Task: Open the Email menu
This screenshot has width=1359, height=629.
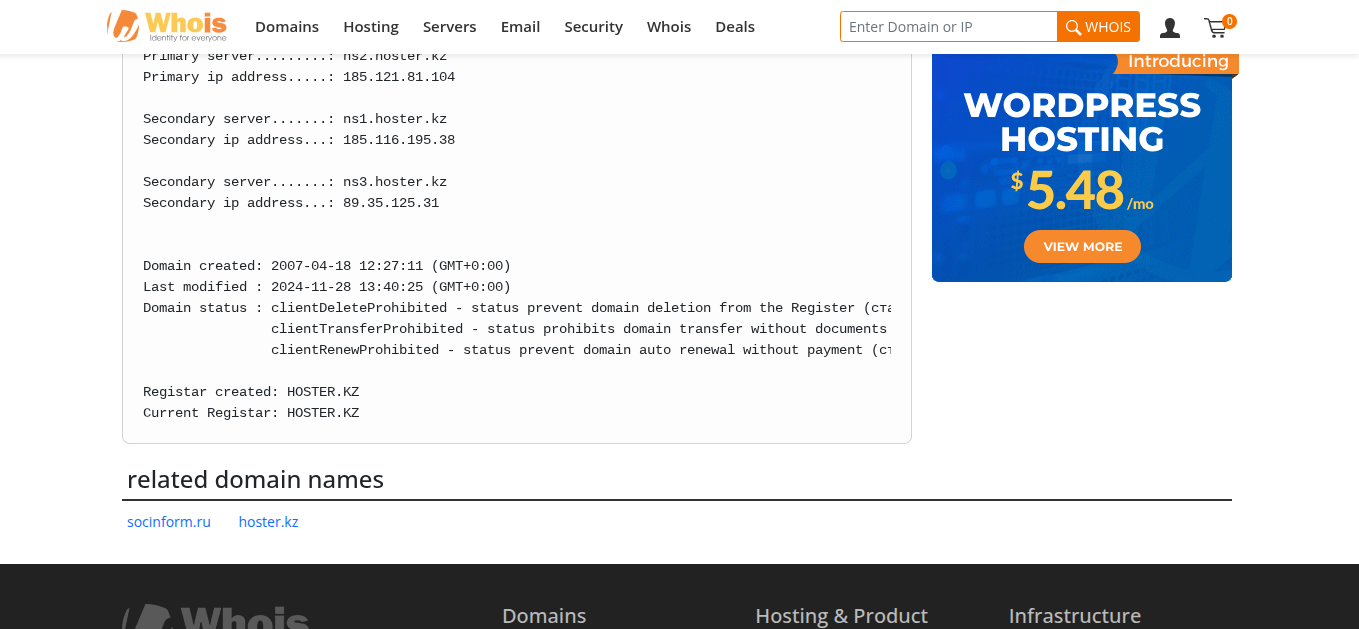Action: (520, 27)
